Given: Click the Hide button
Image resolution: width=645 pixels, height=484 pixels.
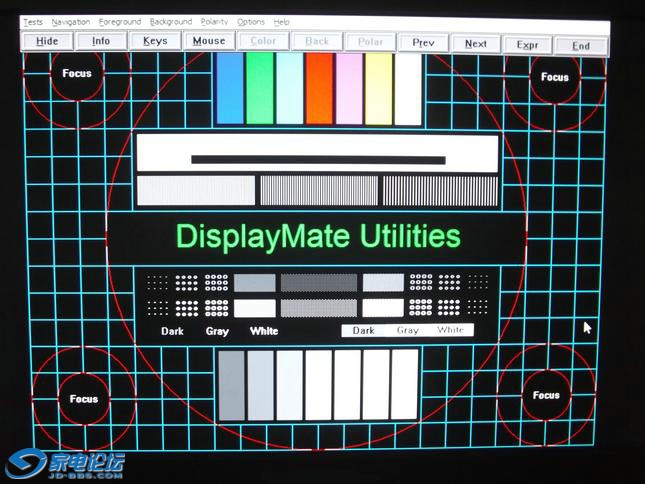Looking at the screenshot, I should 48,41.
